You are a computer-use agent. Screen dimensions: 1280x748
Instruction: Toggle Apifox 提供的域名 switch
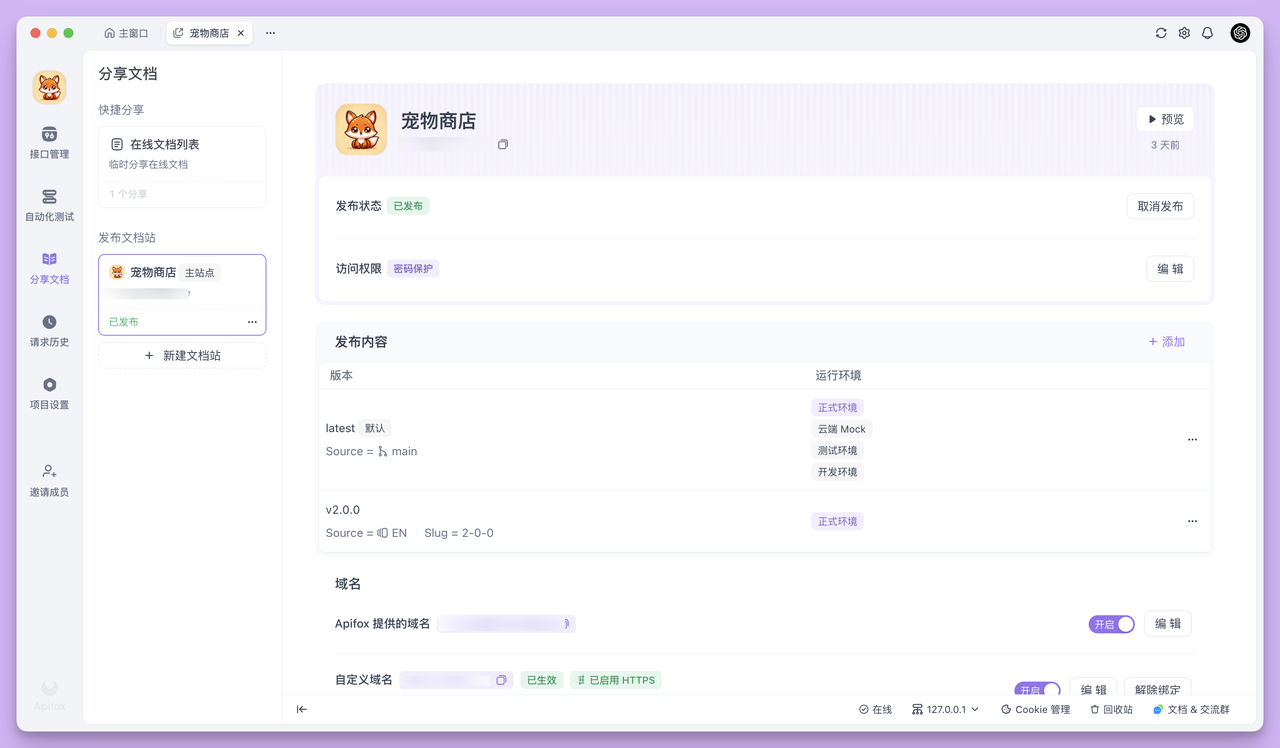coord(1112,624)
